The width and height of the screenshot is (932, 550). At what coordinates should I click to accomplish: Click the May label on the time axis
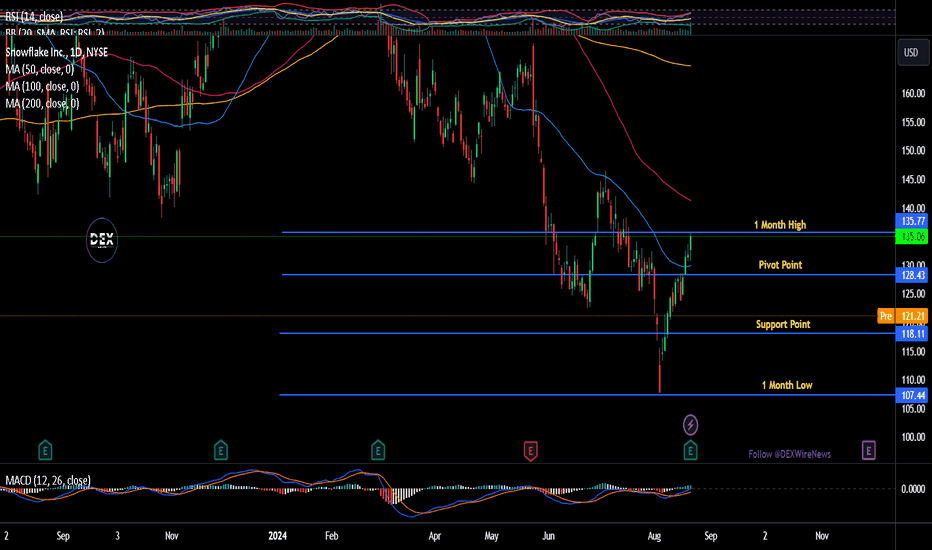(x=491, y=536)
